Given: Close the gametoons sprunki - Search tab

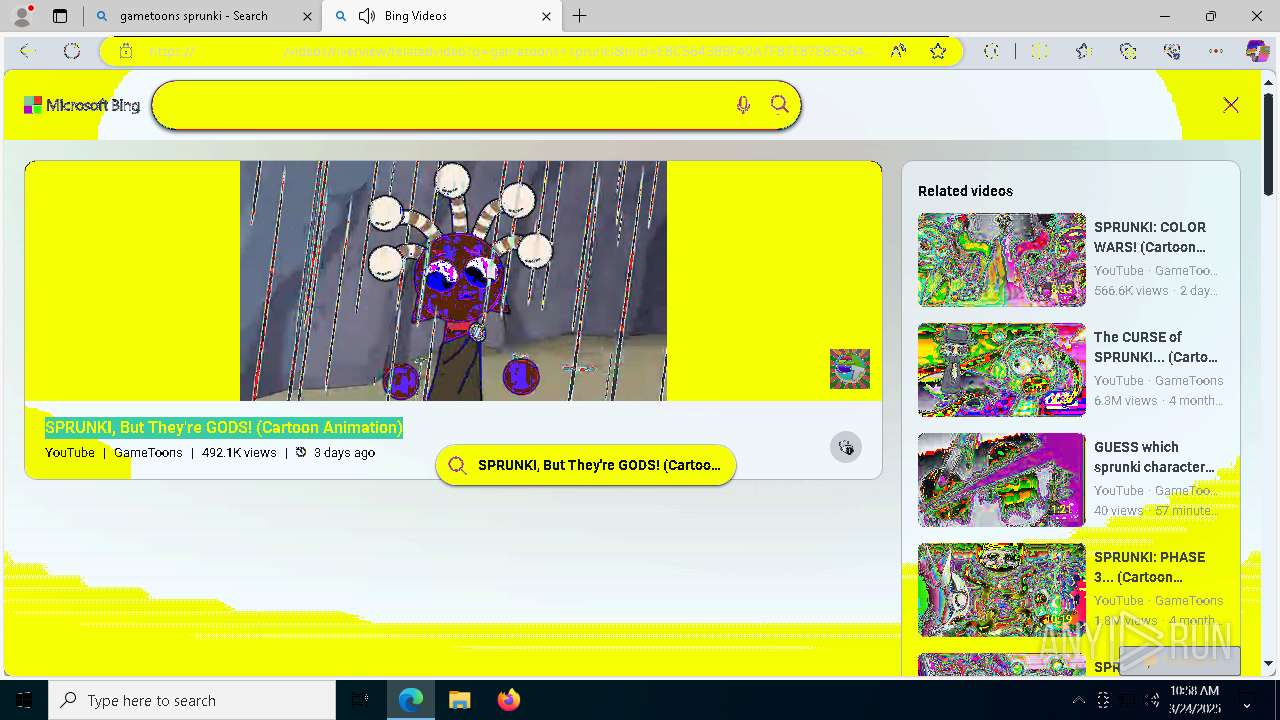Looking at the screenshot, I should [308, 16].
